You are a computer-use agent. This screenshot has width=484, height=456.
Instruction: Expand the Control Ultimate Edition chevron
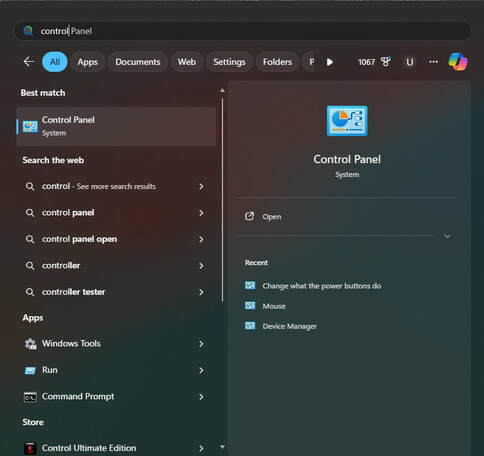pyautogui.click(x=201, y=448)
